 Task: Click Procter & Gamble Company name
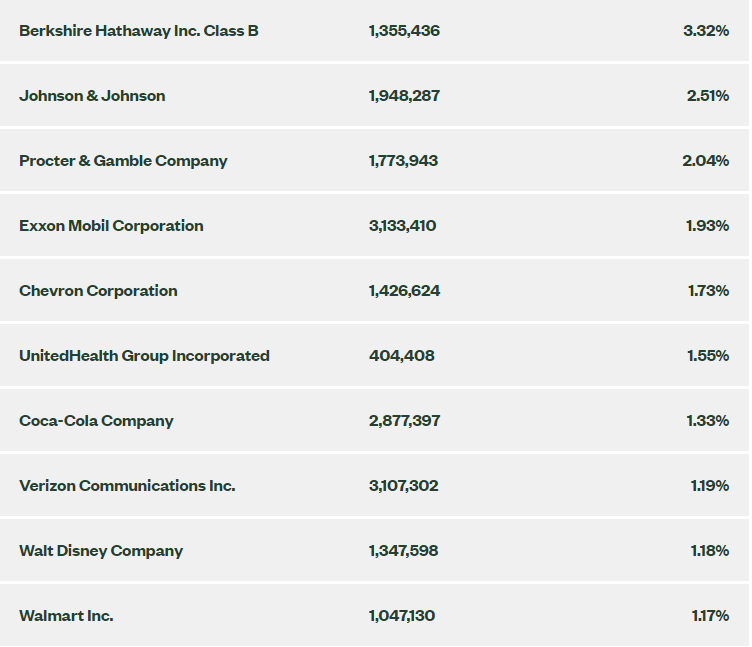123,161
